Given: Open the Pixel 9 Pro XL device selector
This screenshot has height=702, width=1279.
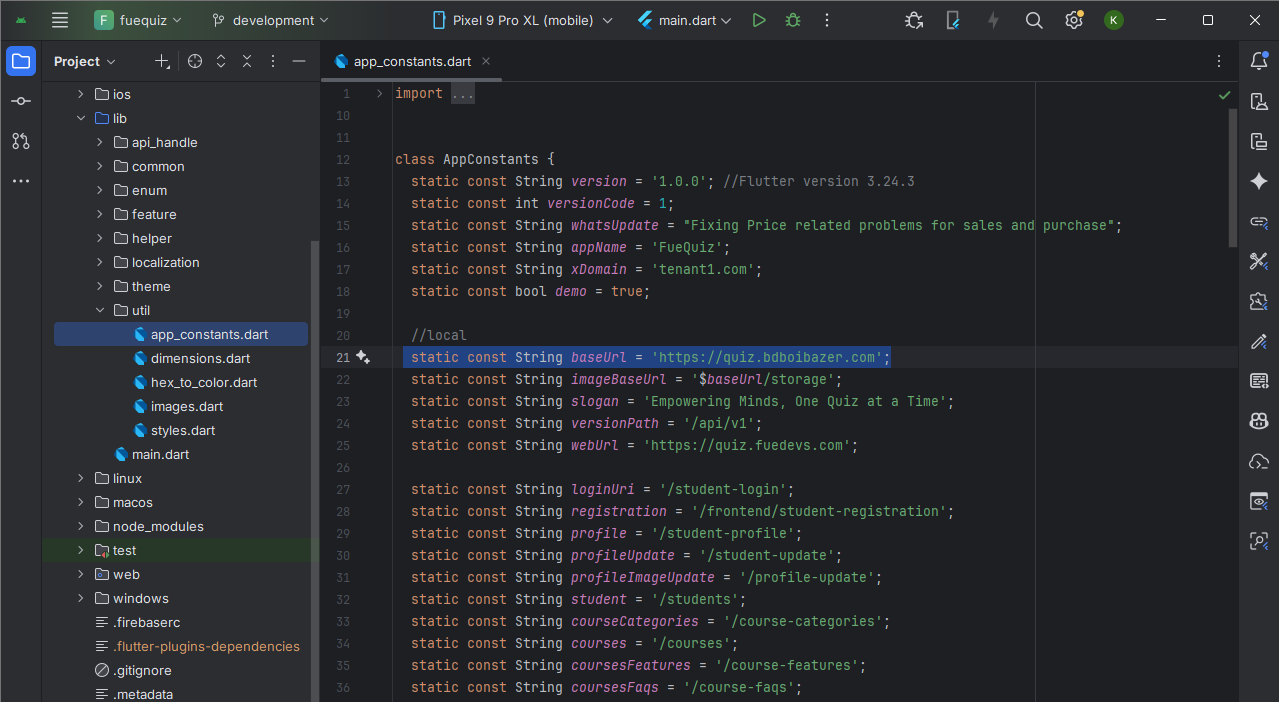Looking at the screenshot, I should 522,20.
